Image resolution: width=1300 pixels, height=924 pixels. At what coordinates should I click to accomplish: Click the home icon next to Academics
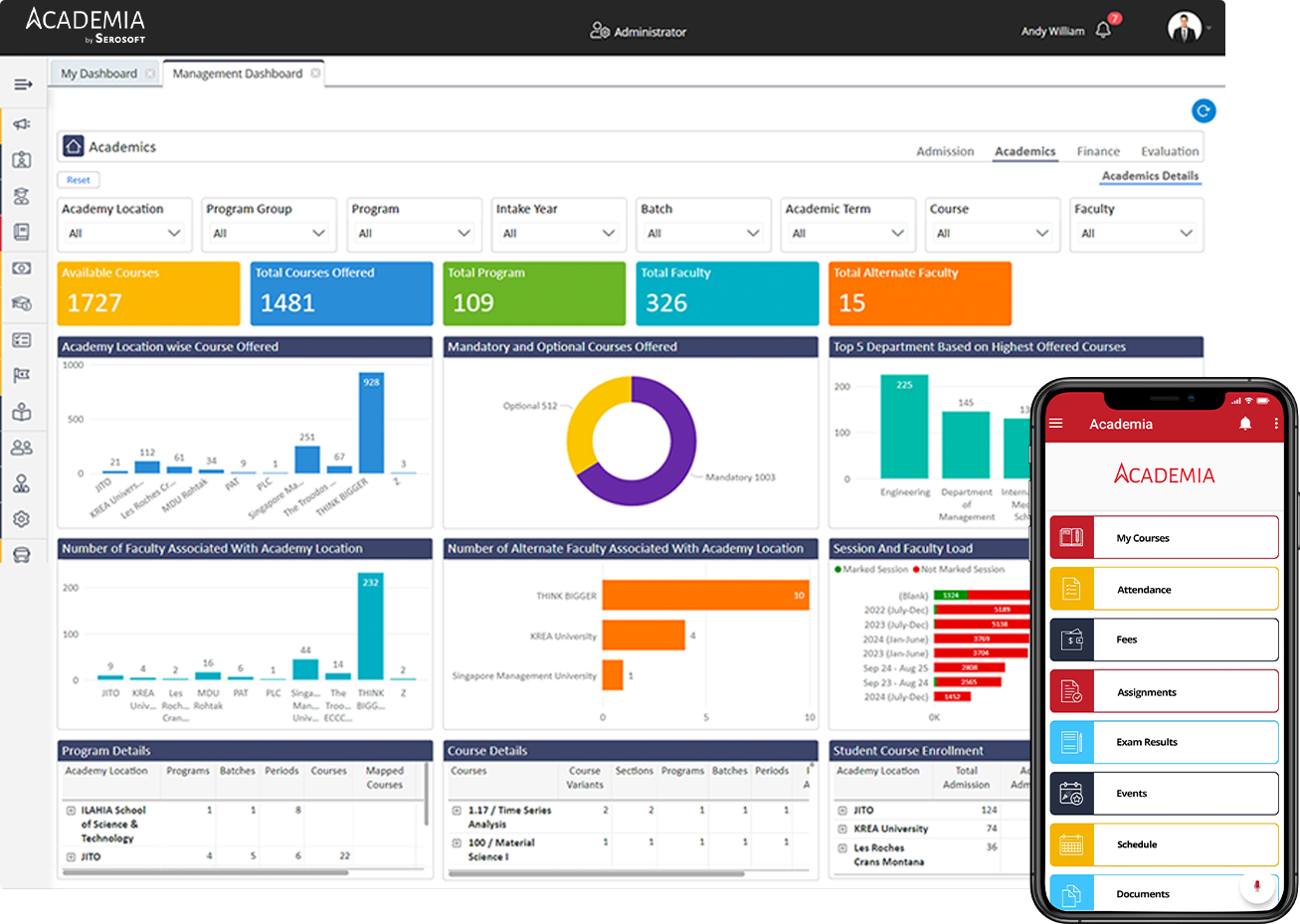73,147
